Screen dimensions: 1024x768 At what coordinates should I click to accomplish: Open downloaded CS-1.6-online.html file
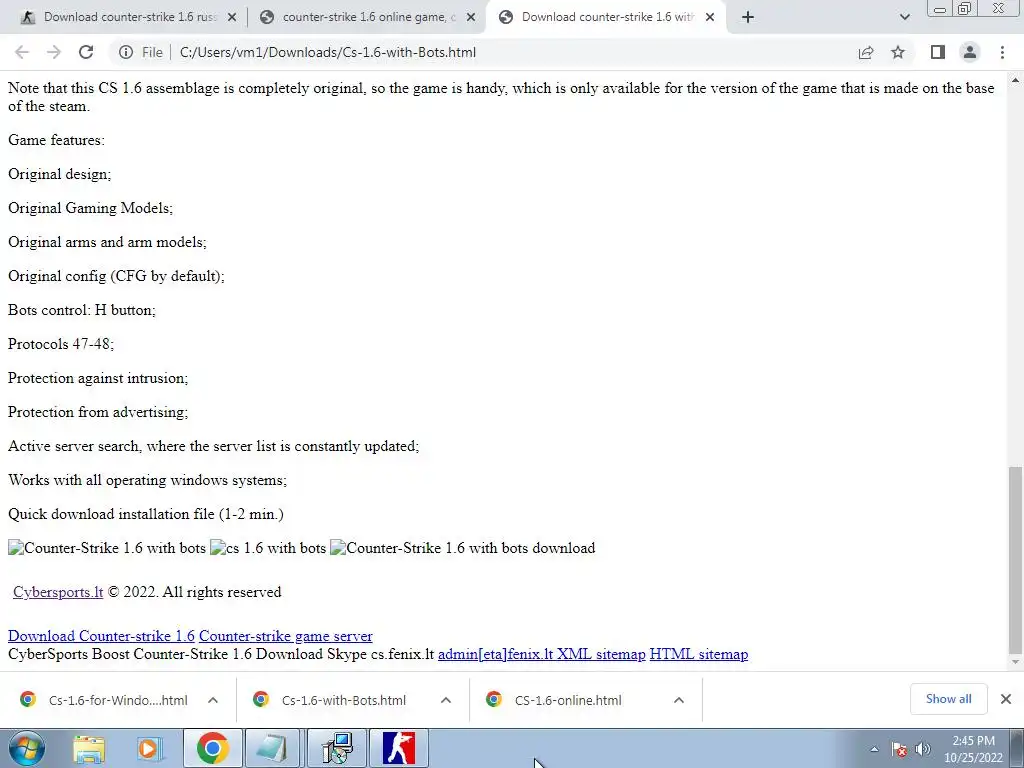coord(555,700)
